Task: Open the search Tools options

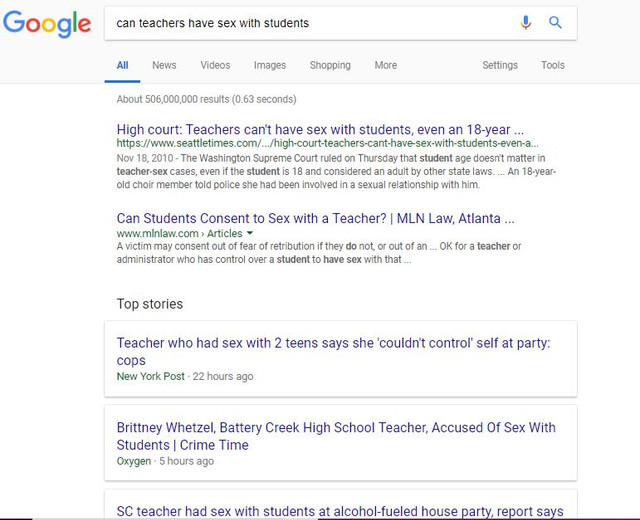Action: click(553, 65)
